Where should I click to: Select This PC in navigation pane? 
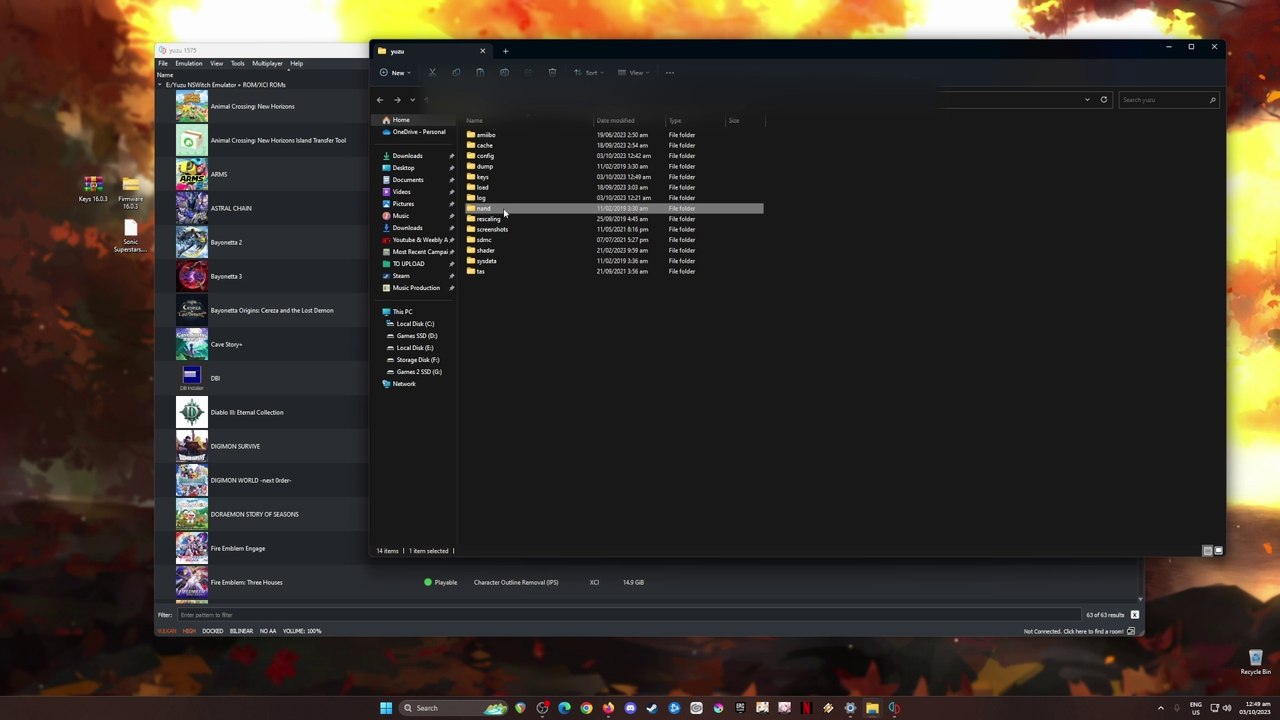[x=397, y=312]
